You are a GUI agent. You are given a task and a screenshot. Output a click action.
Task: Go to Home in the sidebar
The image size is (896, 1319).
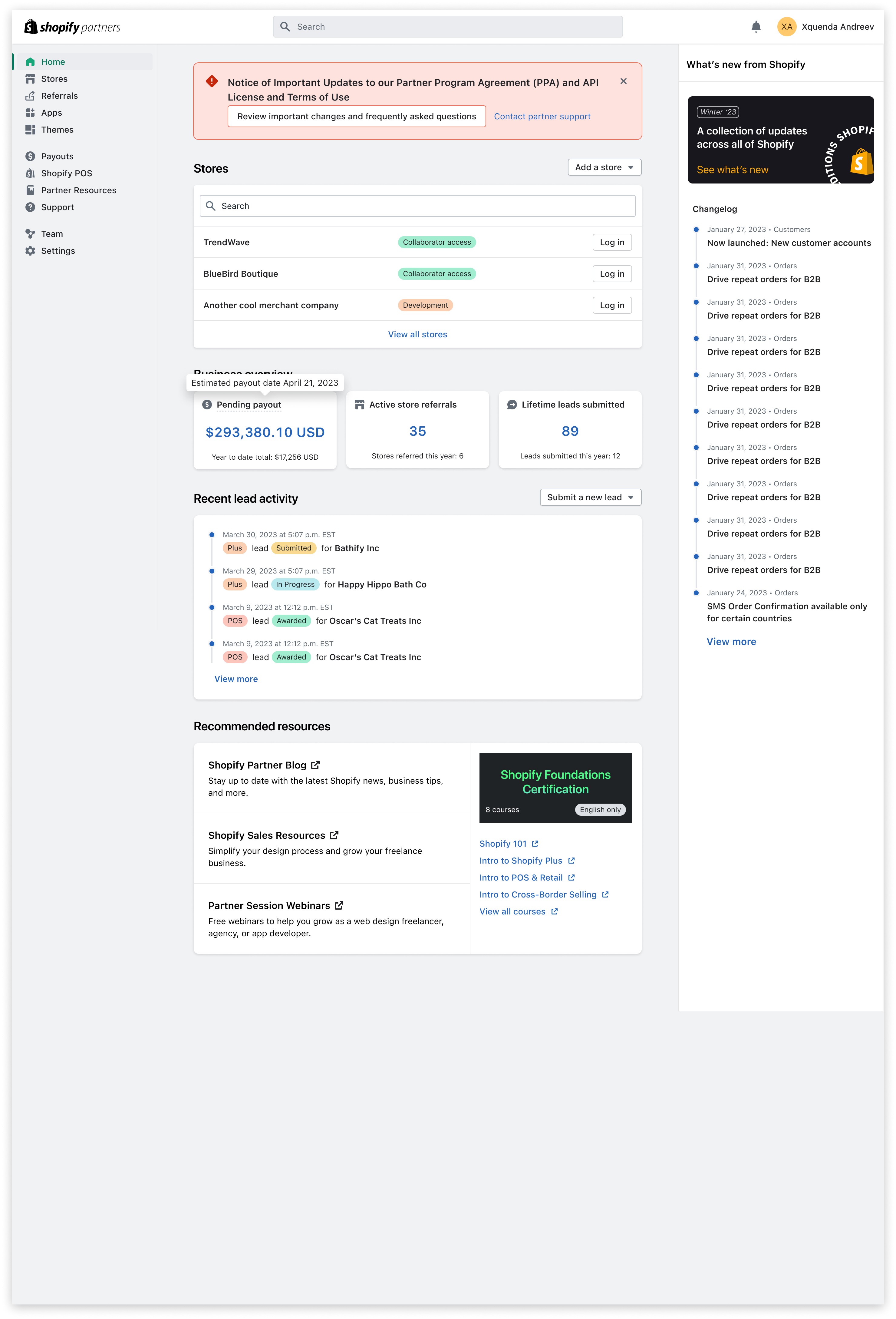coord(85,62)
